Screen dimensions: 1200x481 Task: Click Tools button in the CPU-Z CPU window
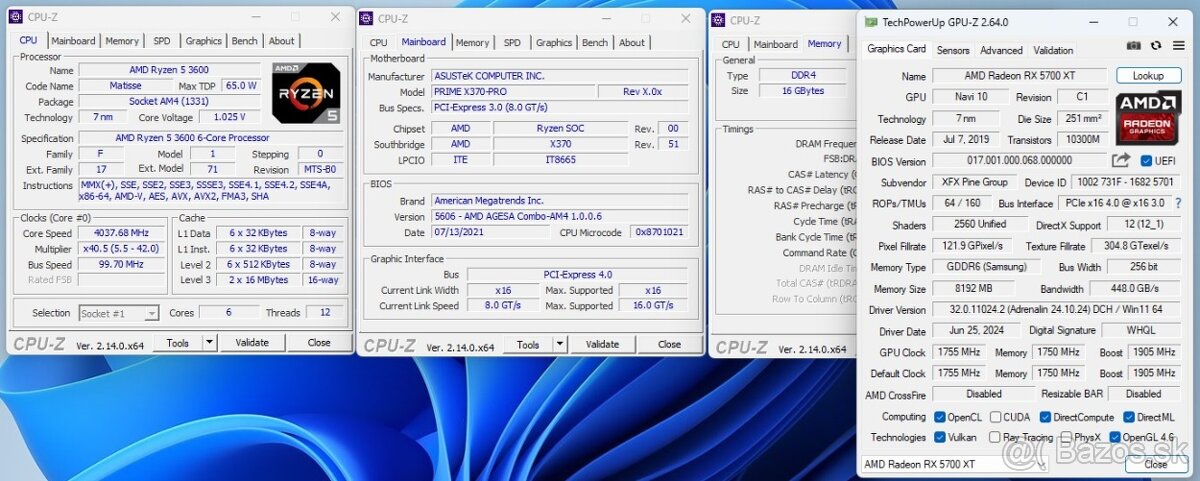tap(178, 342)
